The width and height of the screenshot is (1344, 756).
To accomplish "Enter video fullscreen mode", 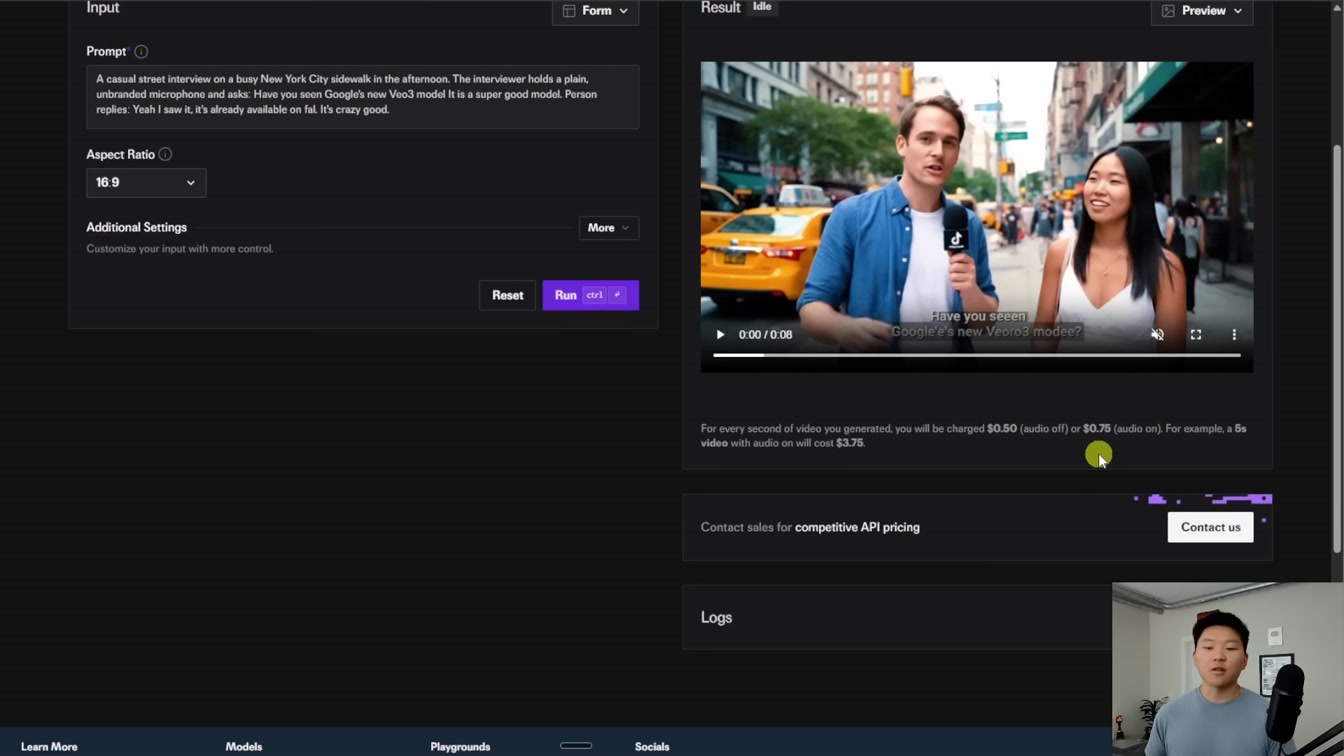I will point(1196,335).
